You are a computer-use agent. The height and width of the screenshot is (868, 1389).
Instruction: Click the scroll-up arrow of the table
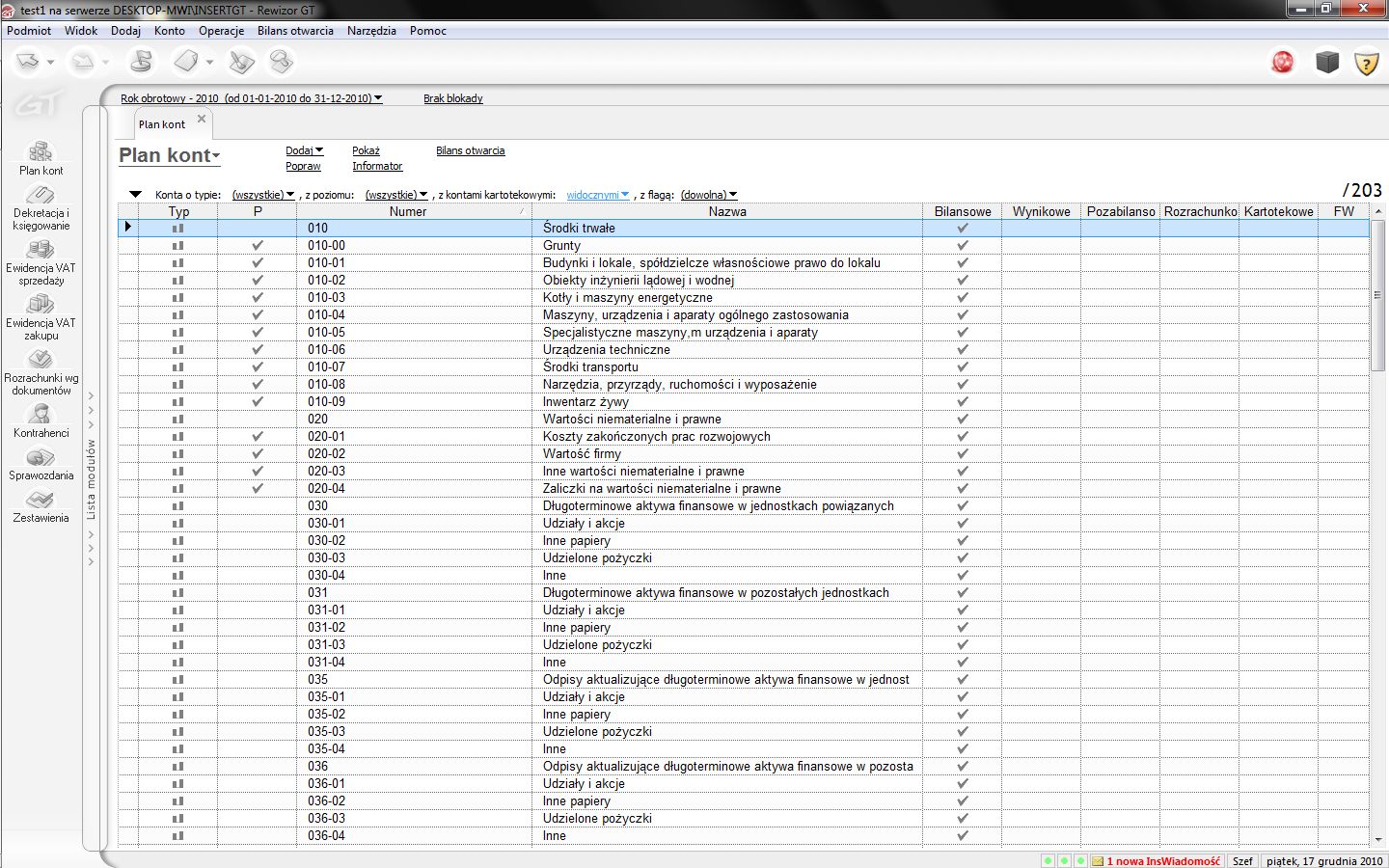pyautogui.click(x=1377, y=211)
